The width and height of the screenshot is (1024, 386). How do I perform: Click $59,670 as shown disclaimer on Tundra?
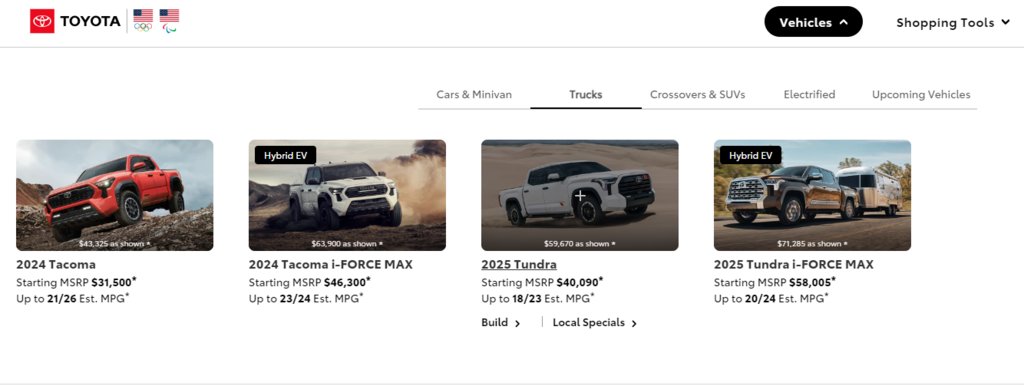pos(579,244)
